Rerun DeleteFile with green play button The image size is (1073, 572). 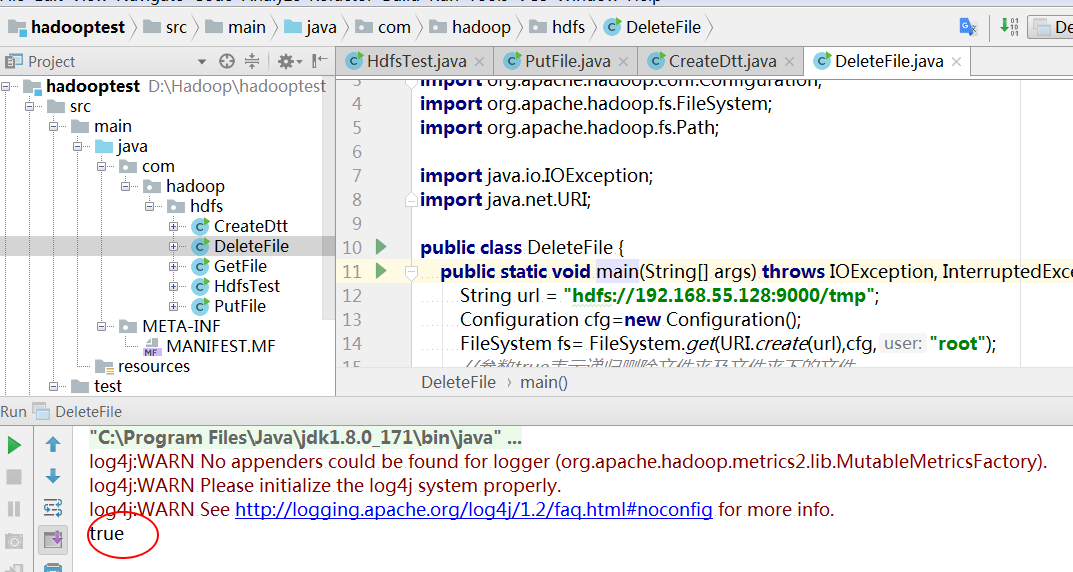click(14, 445)
